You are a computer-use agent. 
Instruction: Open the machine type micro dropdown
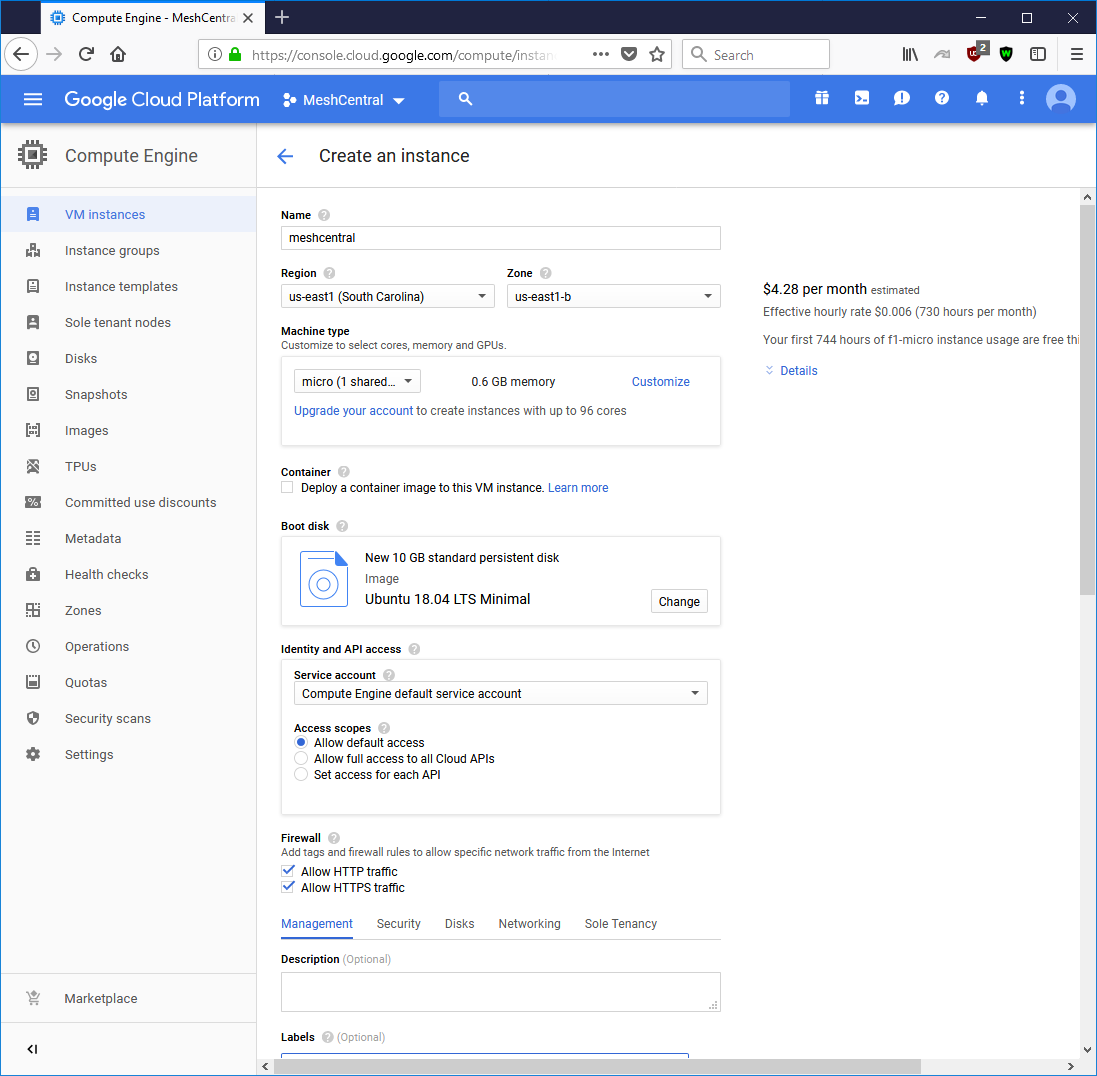coord(357,381)
